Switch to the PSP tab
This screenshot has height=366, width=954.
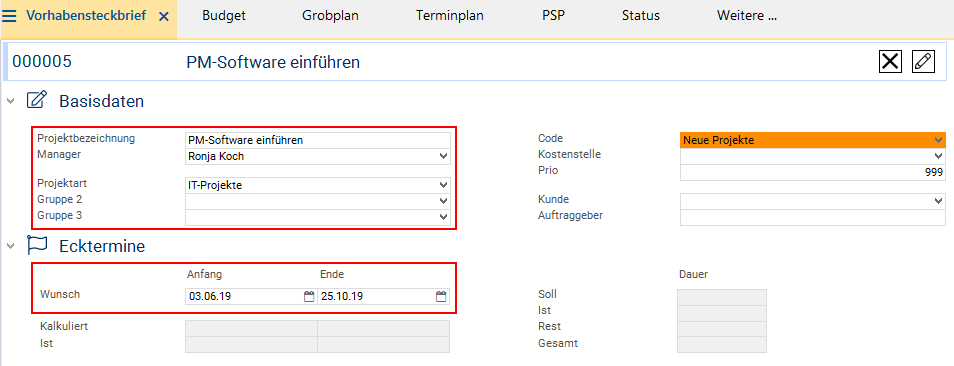[x=554, y=16]
